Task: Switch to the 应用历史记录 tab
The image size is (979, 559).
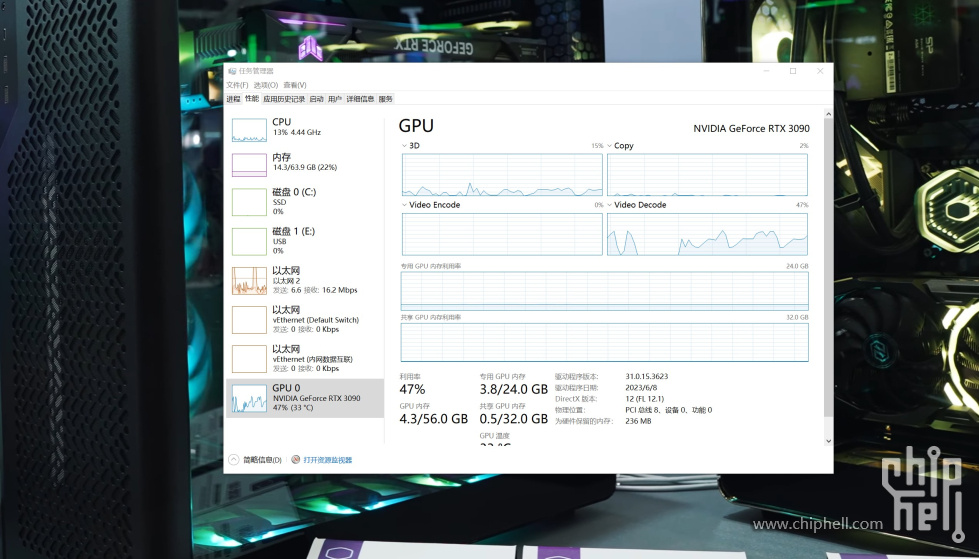Action: 284,99
